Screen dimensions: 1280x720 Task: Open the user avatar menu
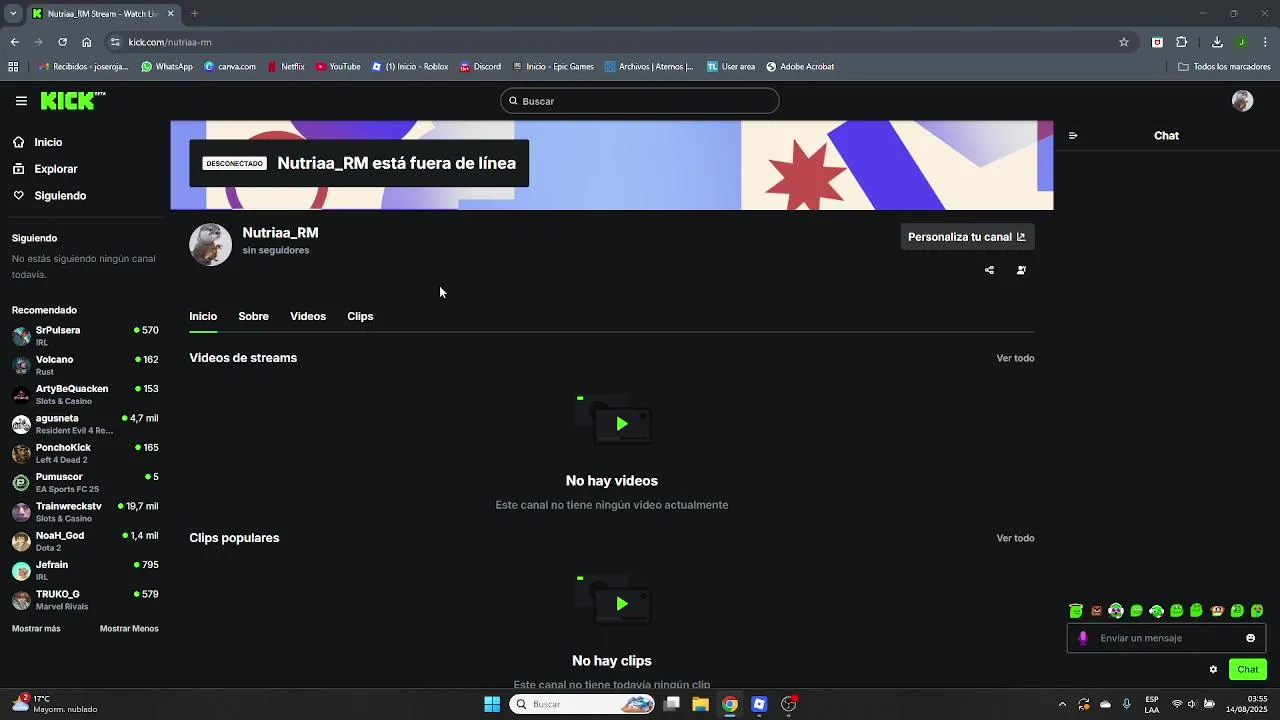click(x=1242, y=101)
